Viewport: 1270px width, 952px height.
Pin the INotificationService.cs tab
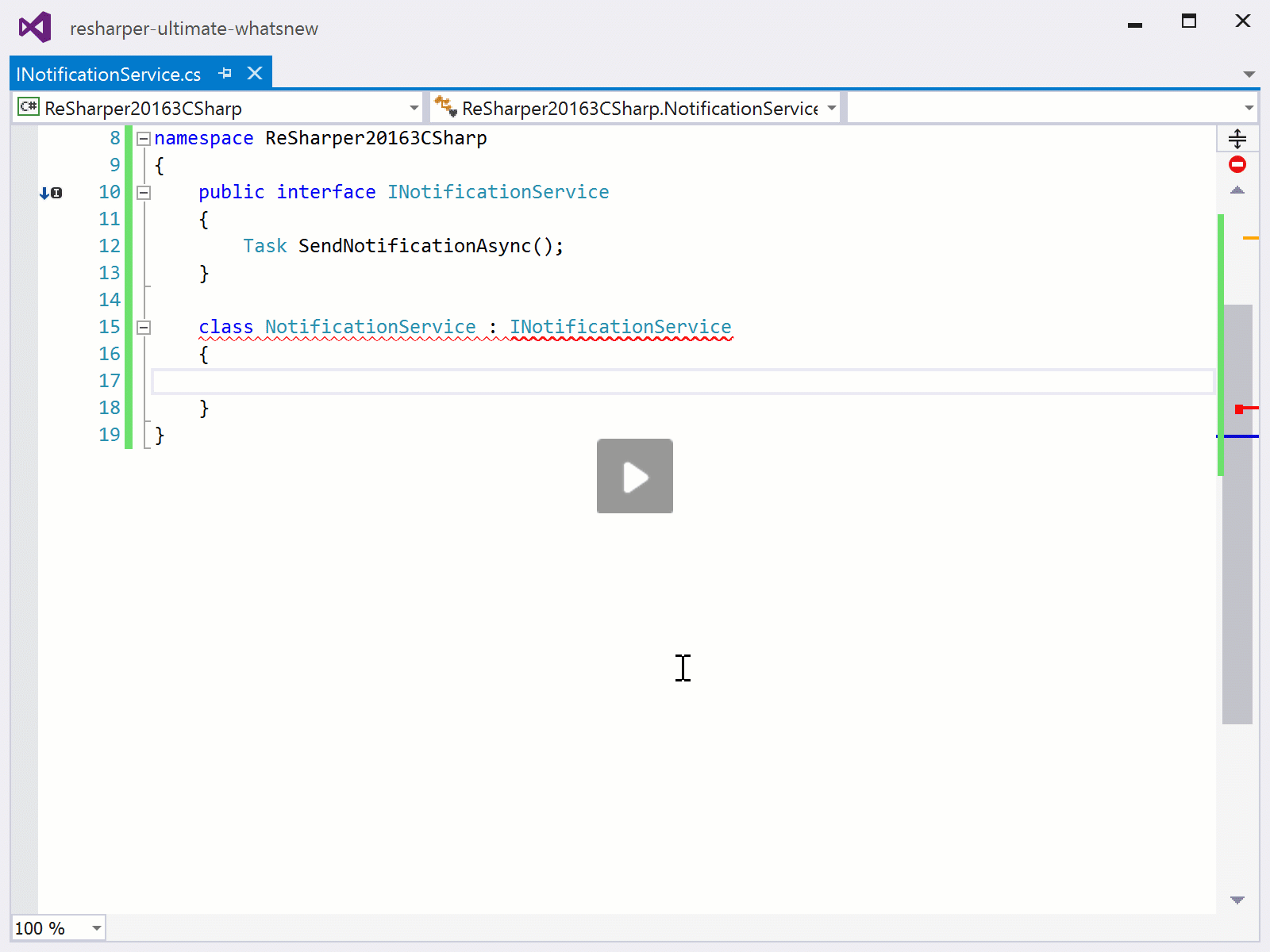click(x=225, y=74)
